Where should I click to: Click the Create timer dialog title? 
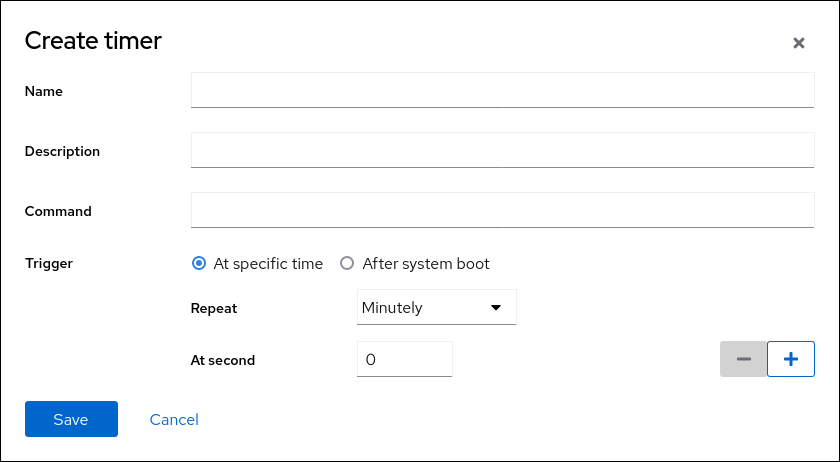[93, 41]
